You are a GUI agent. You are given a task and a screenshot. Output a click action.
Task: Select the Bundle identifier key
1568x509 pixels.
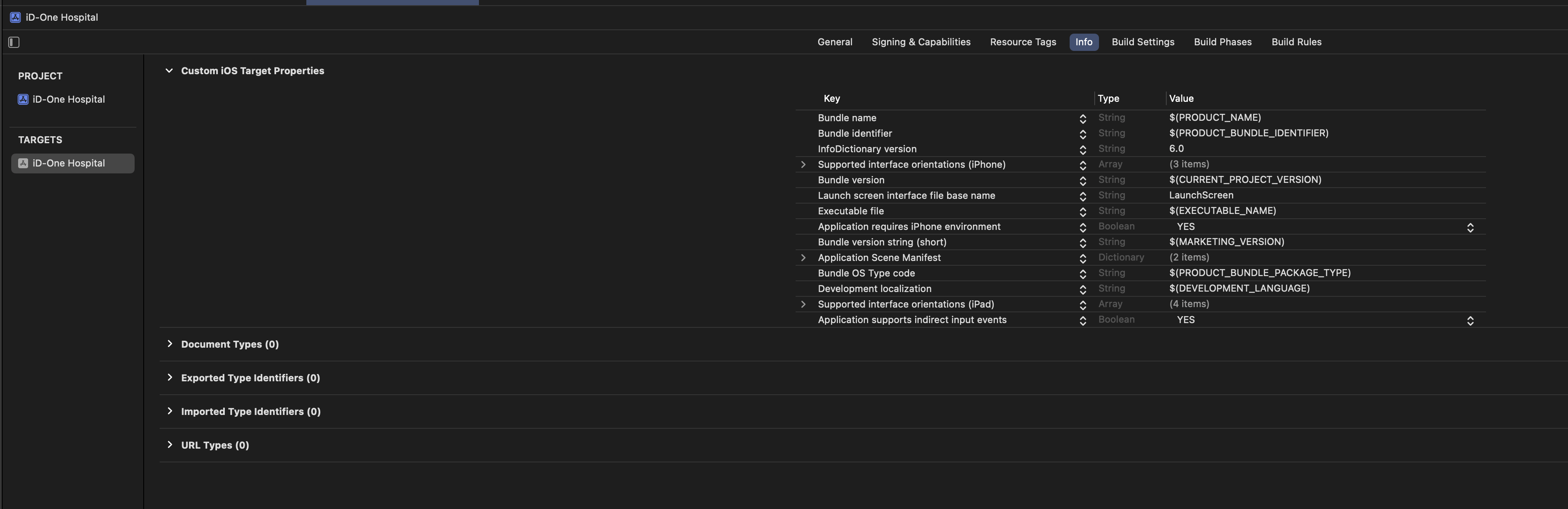pyautogui.click(x=855, y=133)
